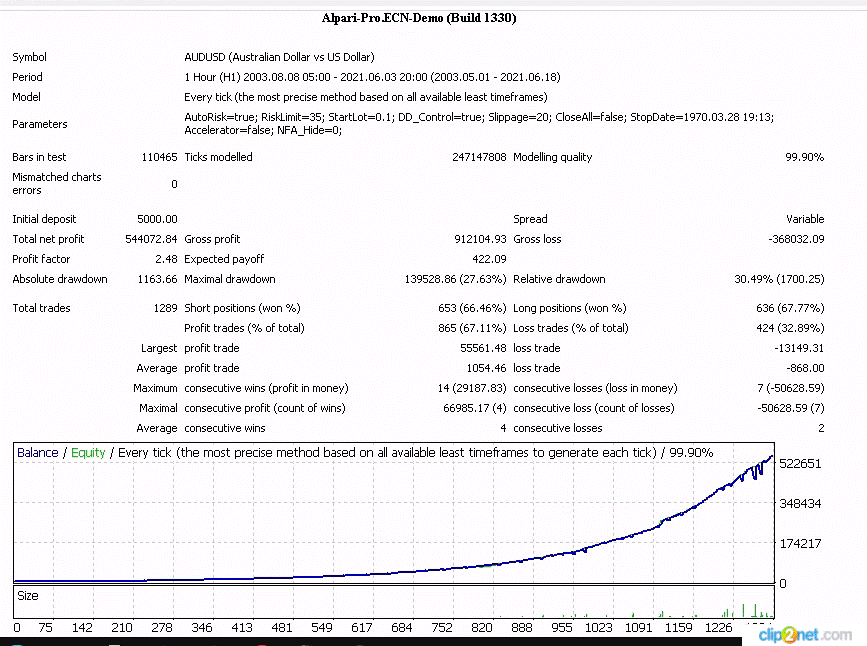The height and width of the screenshot is (646, 867).
Task: Click the Total net profit label
Action: [x=48, y=239]
